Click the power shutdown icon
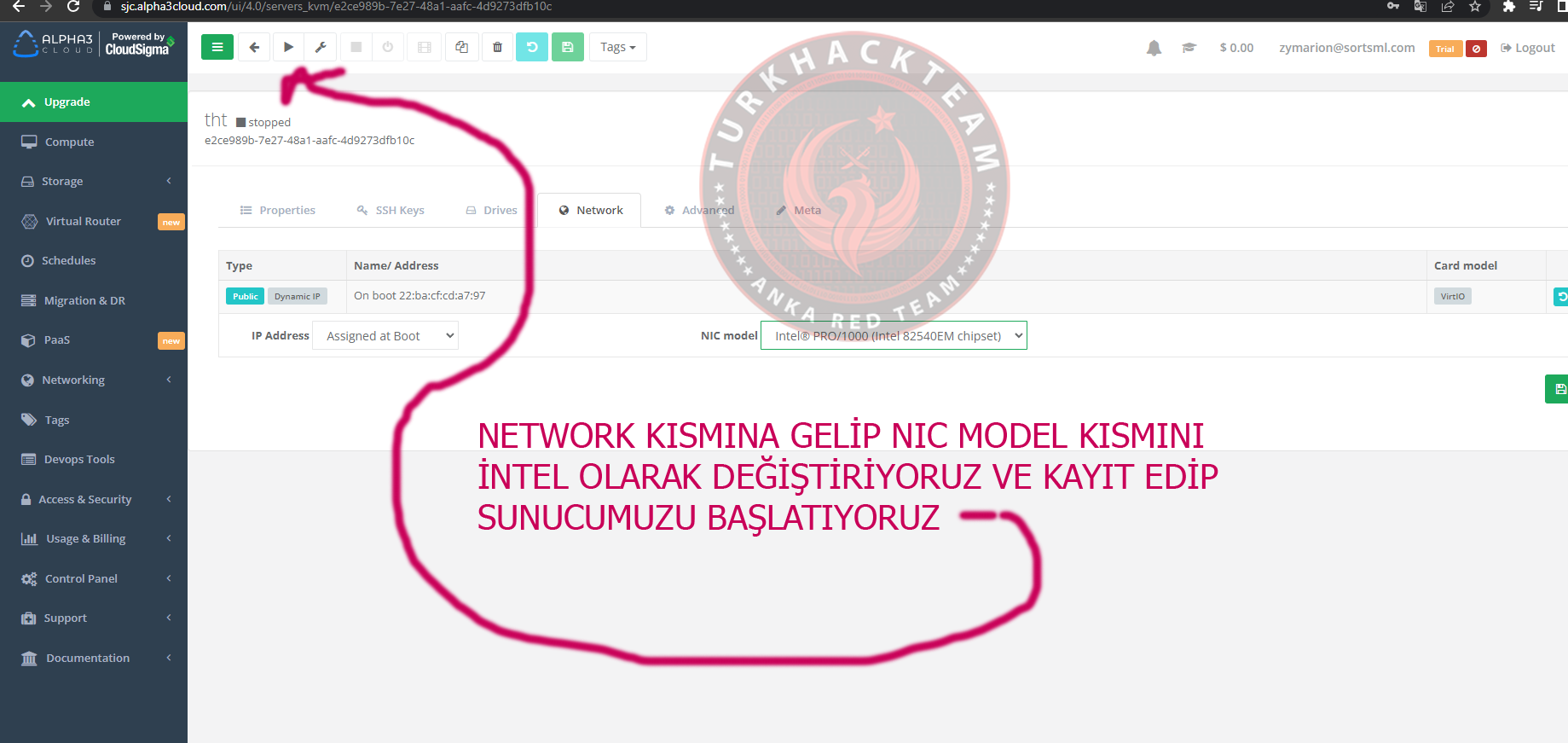Image resolution: width=1568 pixels, height=743 pixels. click(388, 47)
